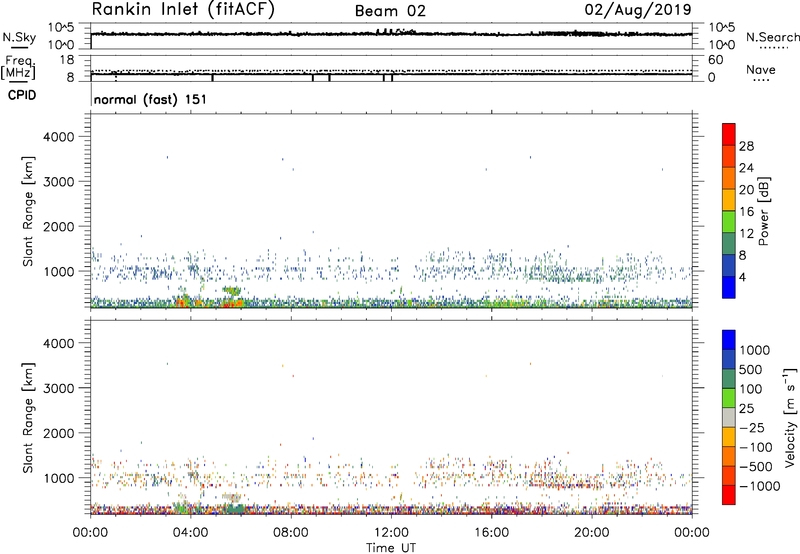Click the '60' Nave axis tick label

tap(715, 60)
